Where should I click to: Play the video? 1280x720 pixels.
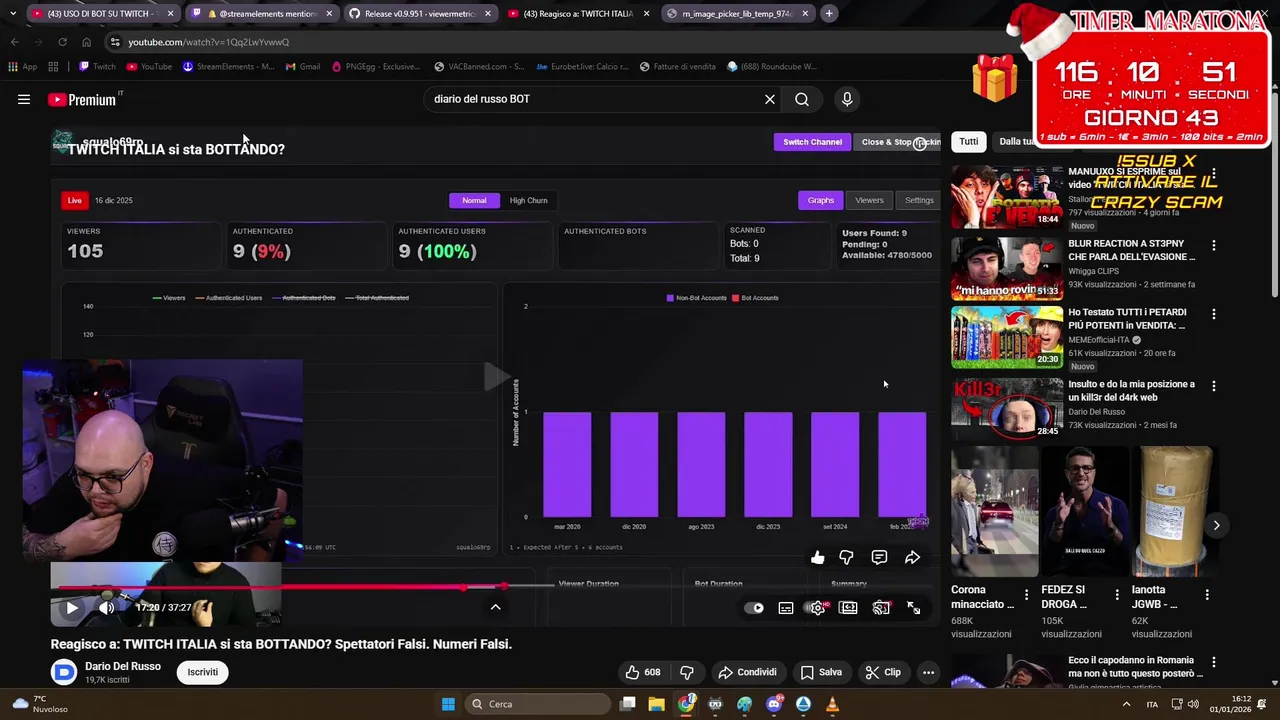72,607
